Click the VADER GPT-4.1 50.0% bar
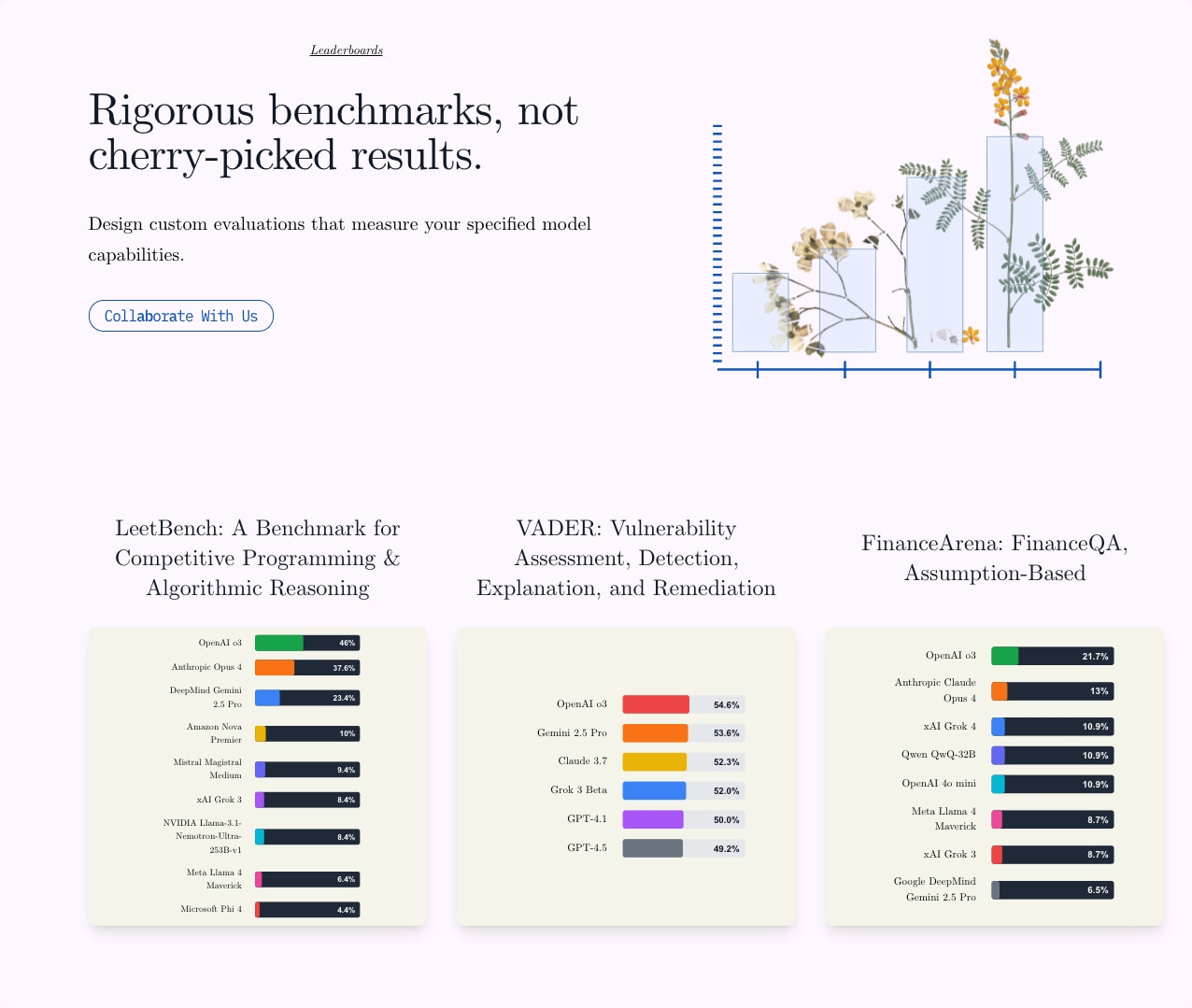The height and width of the screenshot is (1008, 1192). (684, 819)
